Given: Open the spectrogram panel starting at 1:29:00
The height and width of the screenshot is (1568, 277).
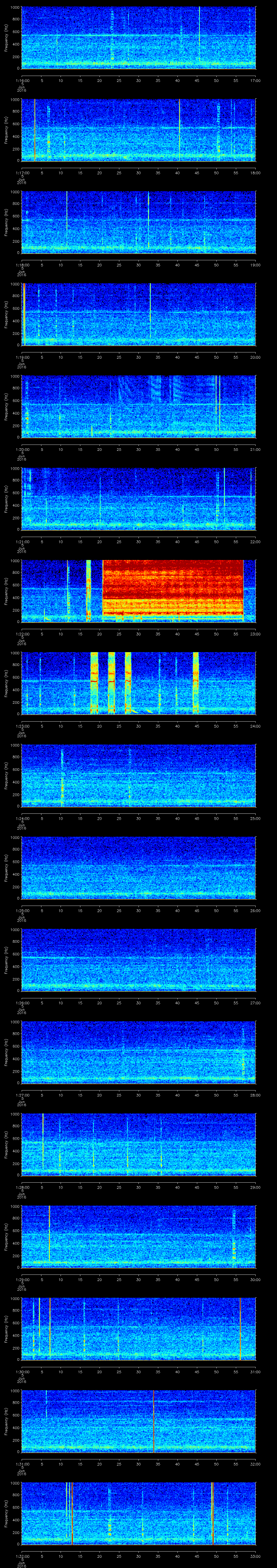Looking at the screenshot, I should pos(139,1237).
